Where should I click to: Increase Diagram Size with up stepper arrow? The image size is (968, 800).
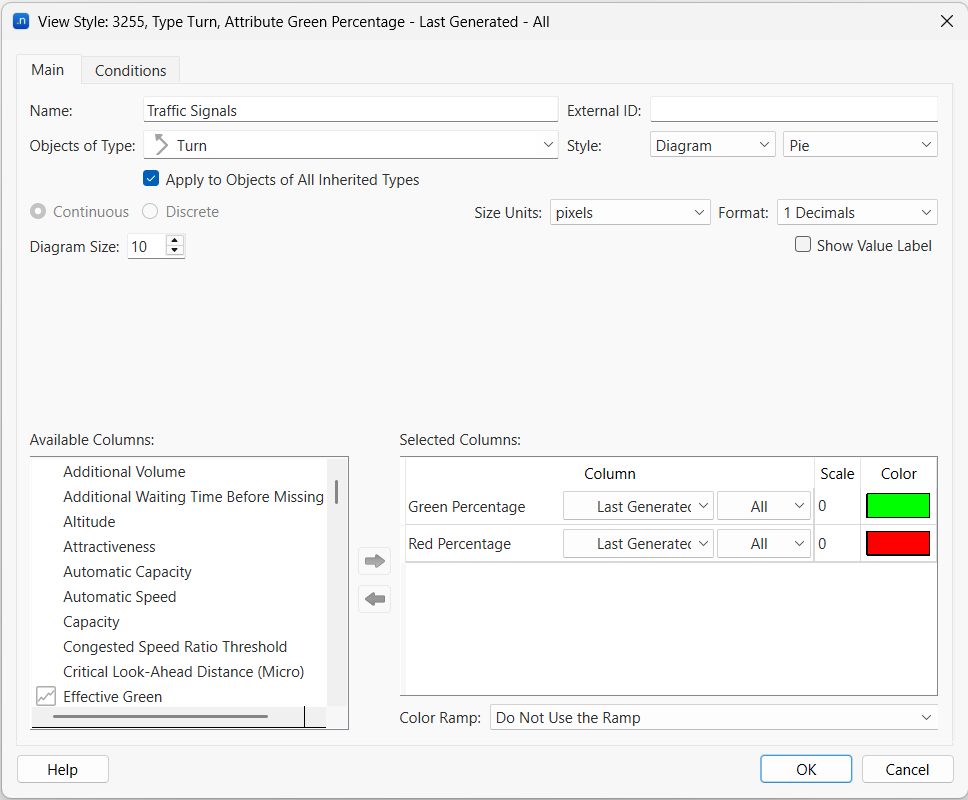click(175, 241)
